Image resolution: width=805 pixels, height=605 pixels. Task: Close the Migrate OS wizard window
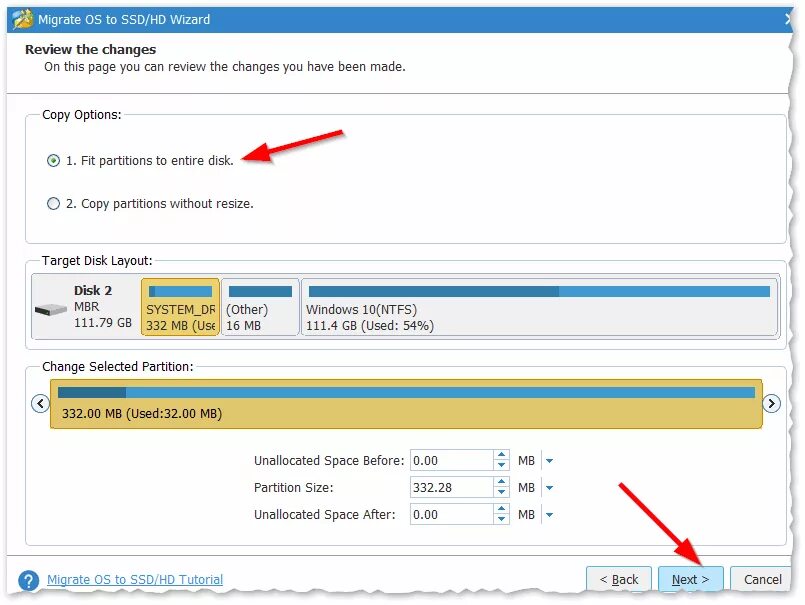(x=788, y=20)
